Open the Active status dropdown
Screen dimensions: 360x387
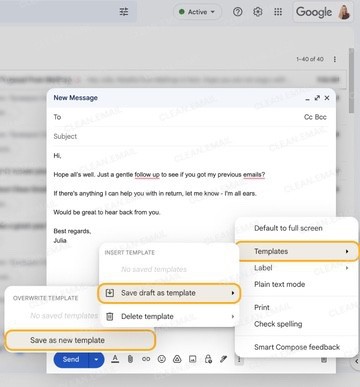[197, 12]
